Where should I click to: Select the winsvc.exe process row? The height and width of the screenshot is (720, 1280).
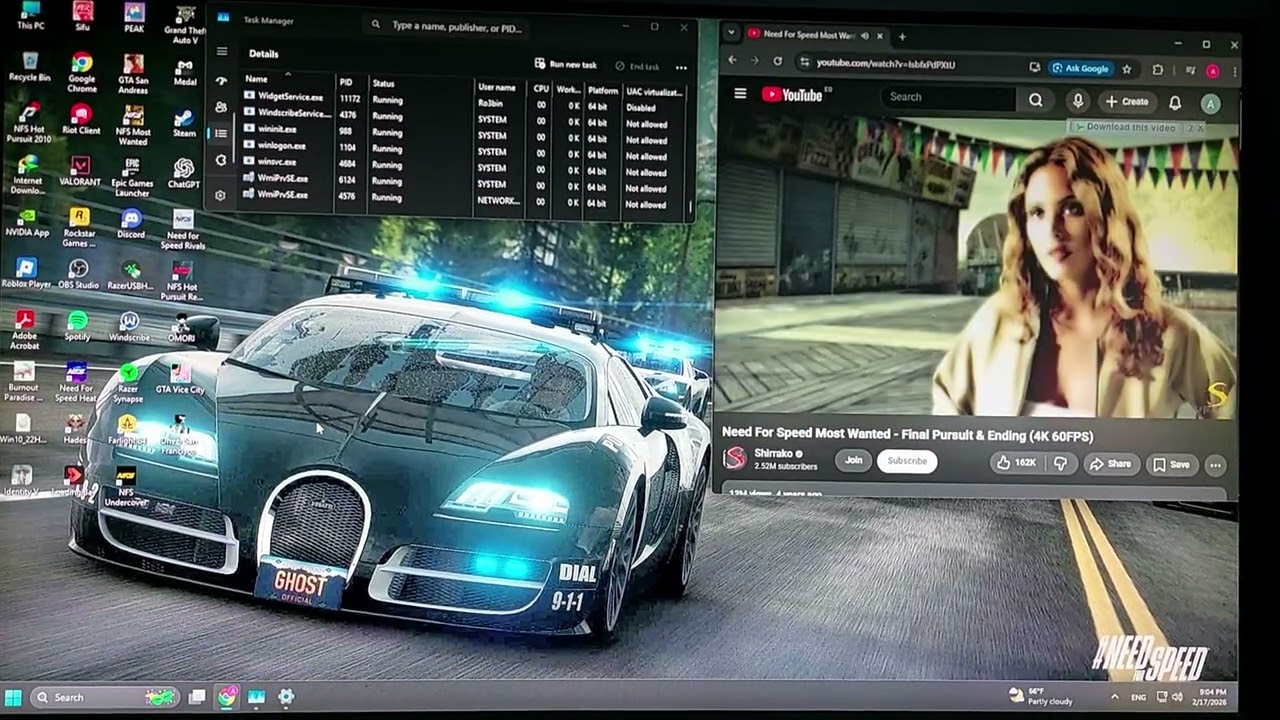point(466,164)
